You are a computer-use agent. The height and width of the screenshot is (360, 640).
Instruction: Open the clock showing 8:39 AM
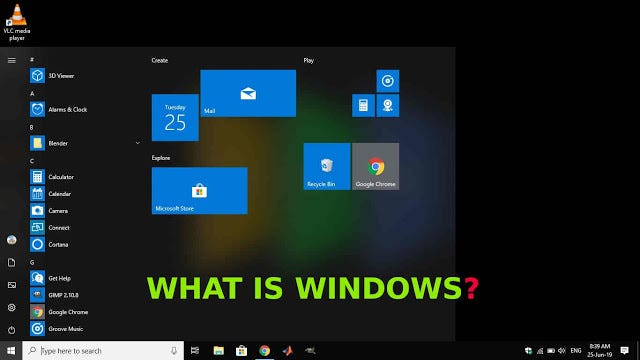pos(600,351)
